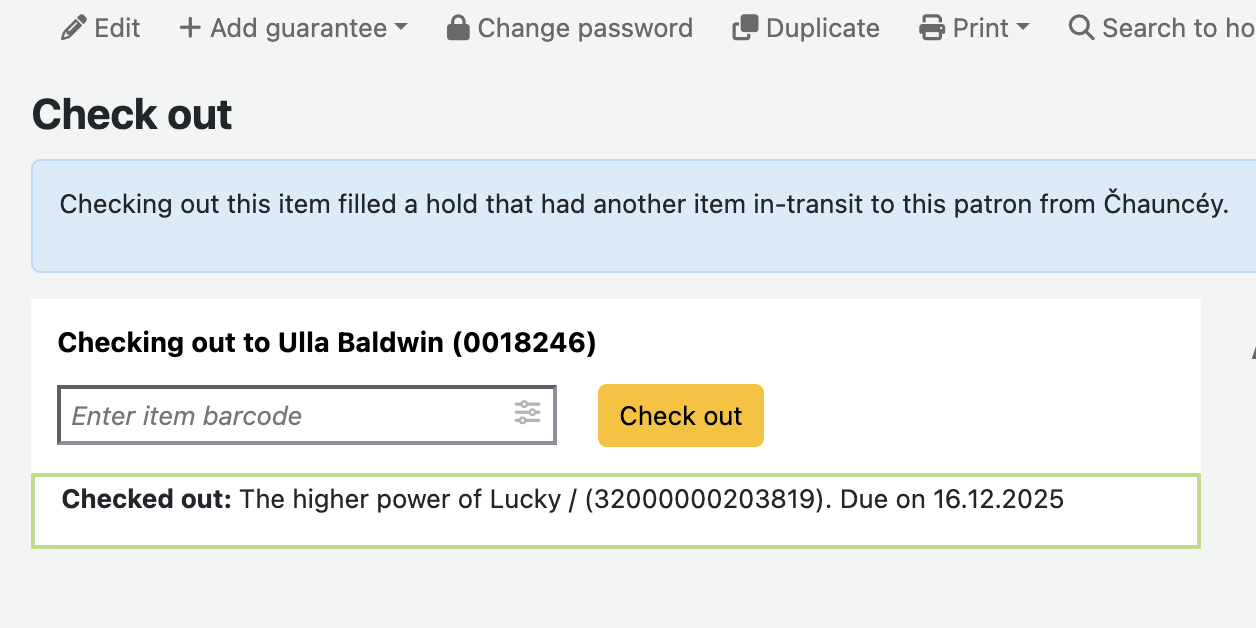Viewport: 1256px width, 628px height.
Task: Click the Duplicate copy icon
Action: pyautogui.click(x=745, y=28)
